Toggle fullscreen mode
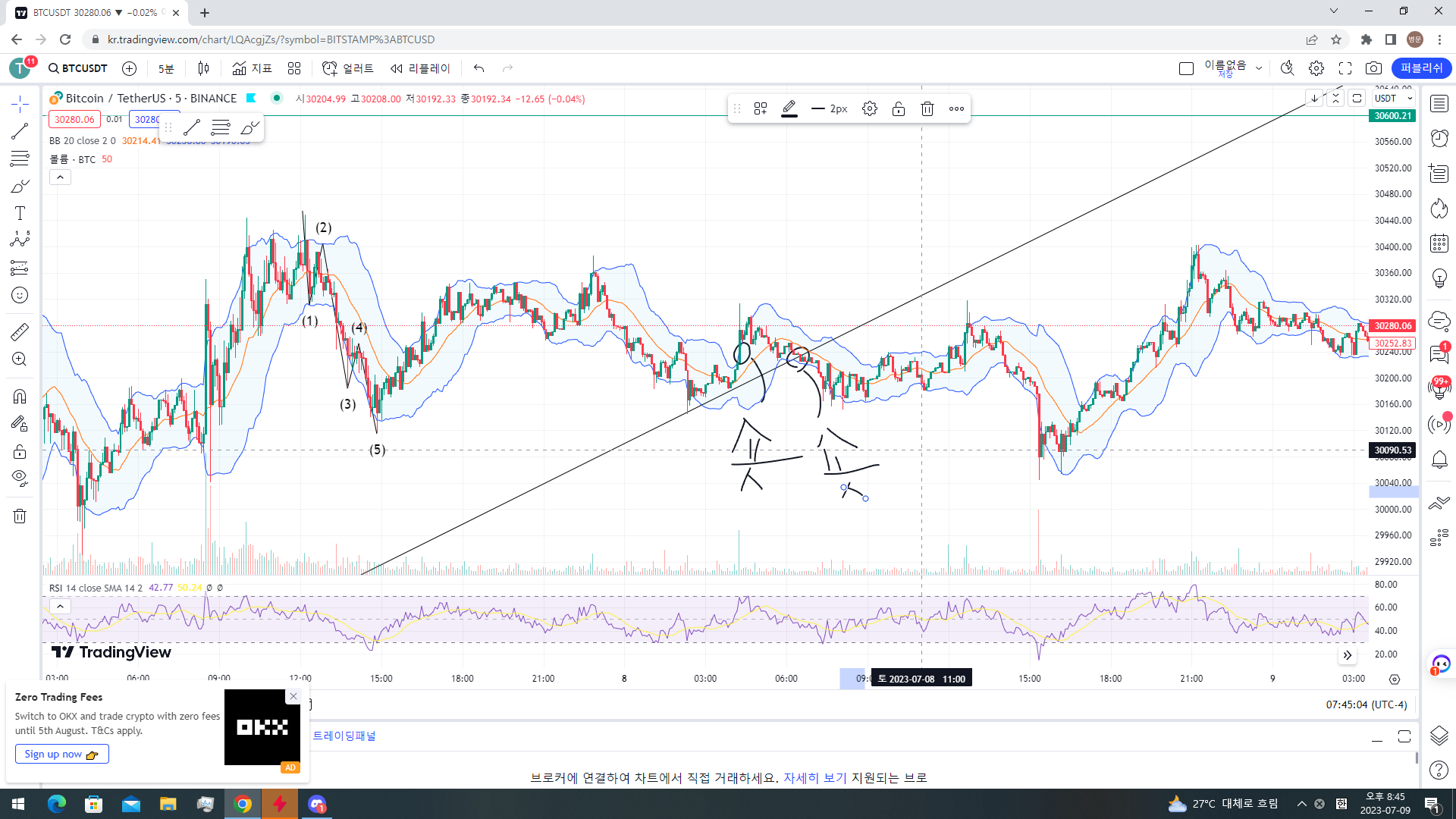 1345,68
